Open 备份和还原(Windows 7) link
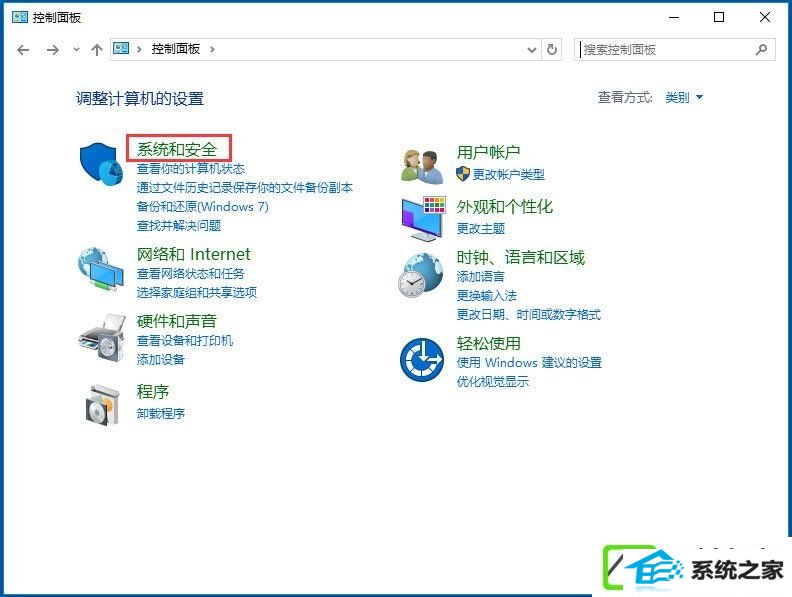Screen dimensions: 792x597 point(203,207)
